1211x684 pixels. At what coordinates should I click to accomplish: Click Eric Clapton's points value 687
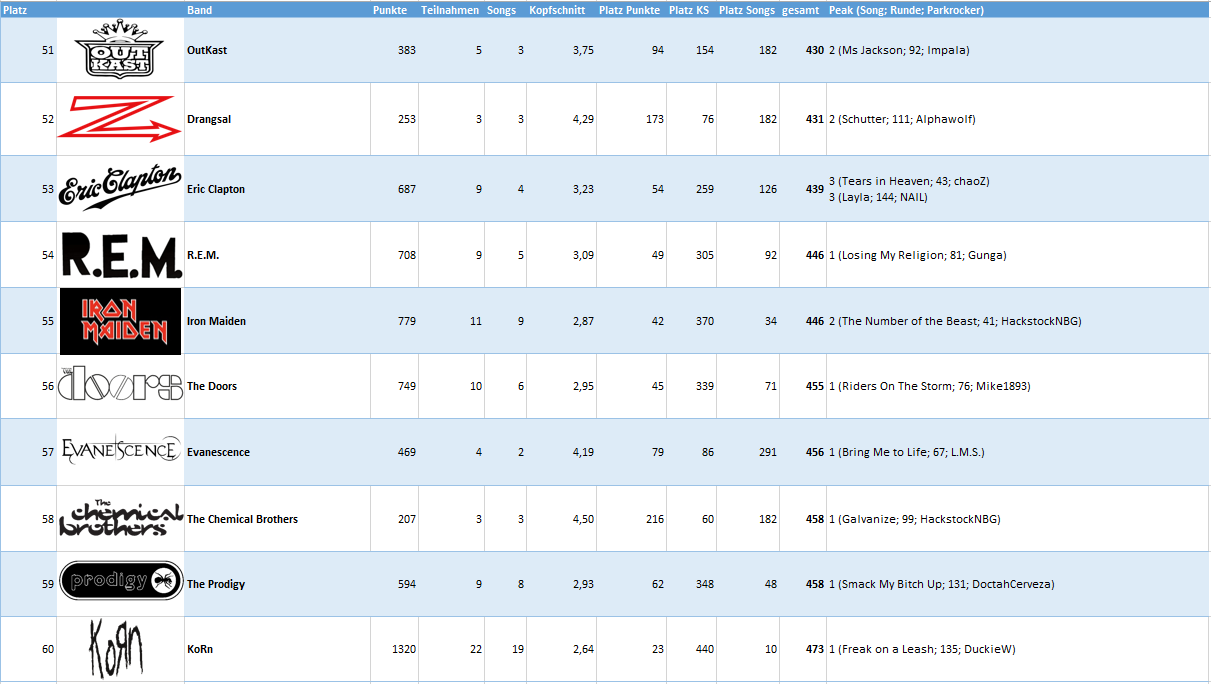406,189
